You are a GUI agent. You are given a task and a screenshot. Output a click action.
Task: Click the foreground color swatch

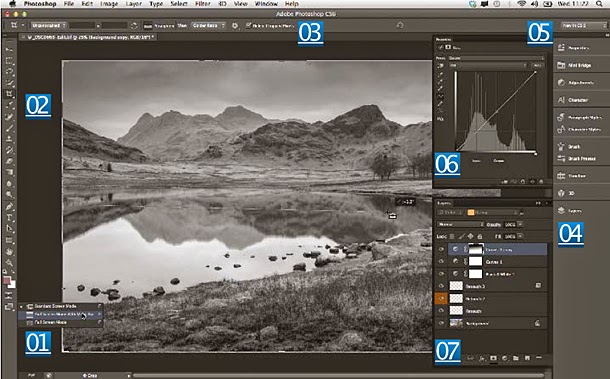(x=7, y=280)
